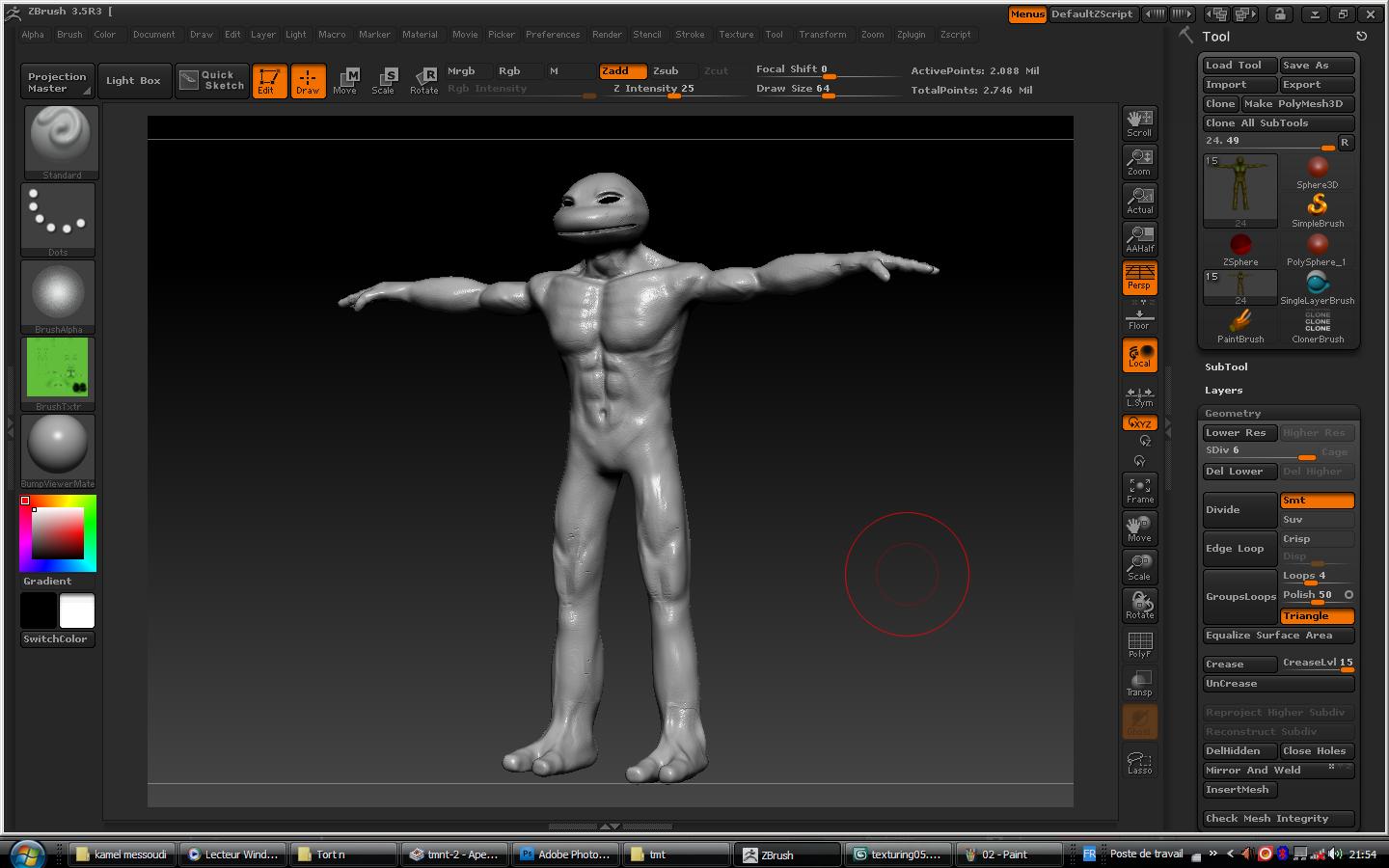The image size is (1389, 868).
Task: Click the Divide button
Action: point(1239,510)
